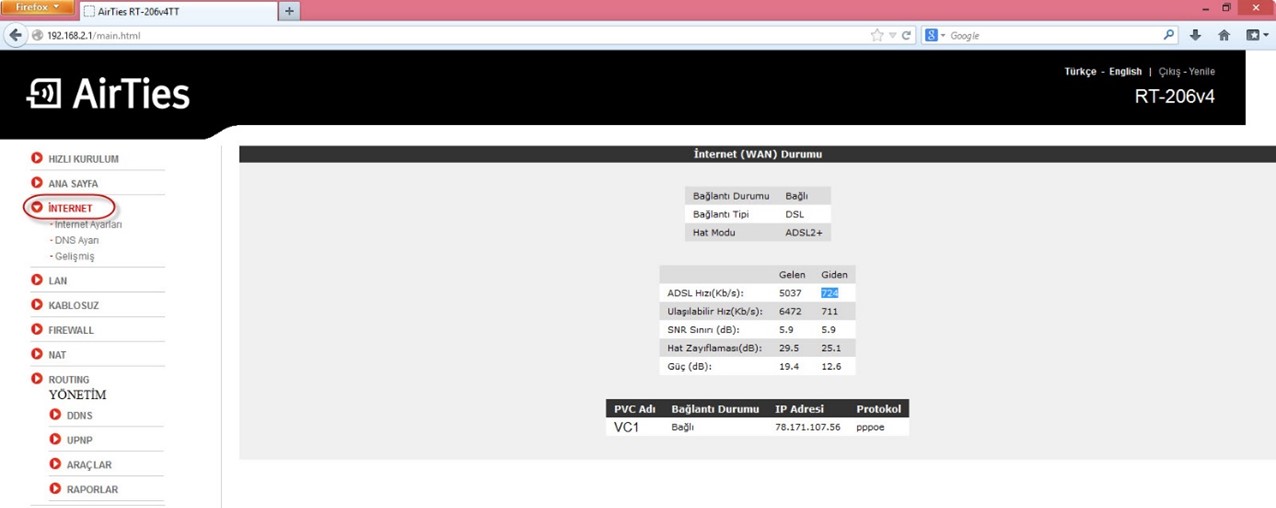1276x508 pixels.
Task: Open ROUTING menu
Action: [x=69, y=380]
